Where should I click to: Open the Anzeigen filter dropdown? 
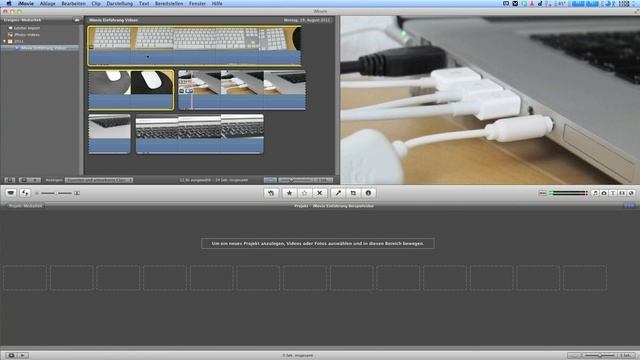tap(99, 180)
